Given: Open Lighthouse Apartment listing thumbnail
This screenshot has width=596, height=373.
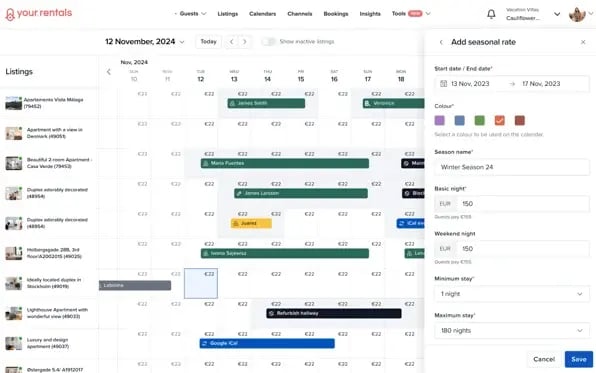Looking at the screenshot, I should [x=13, y=313].
